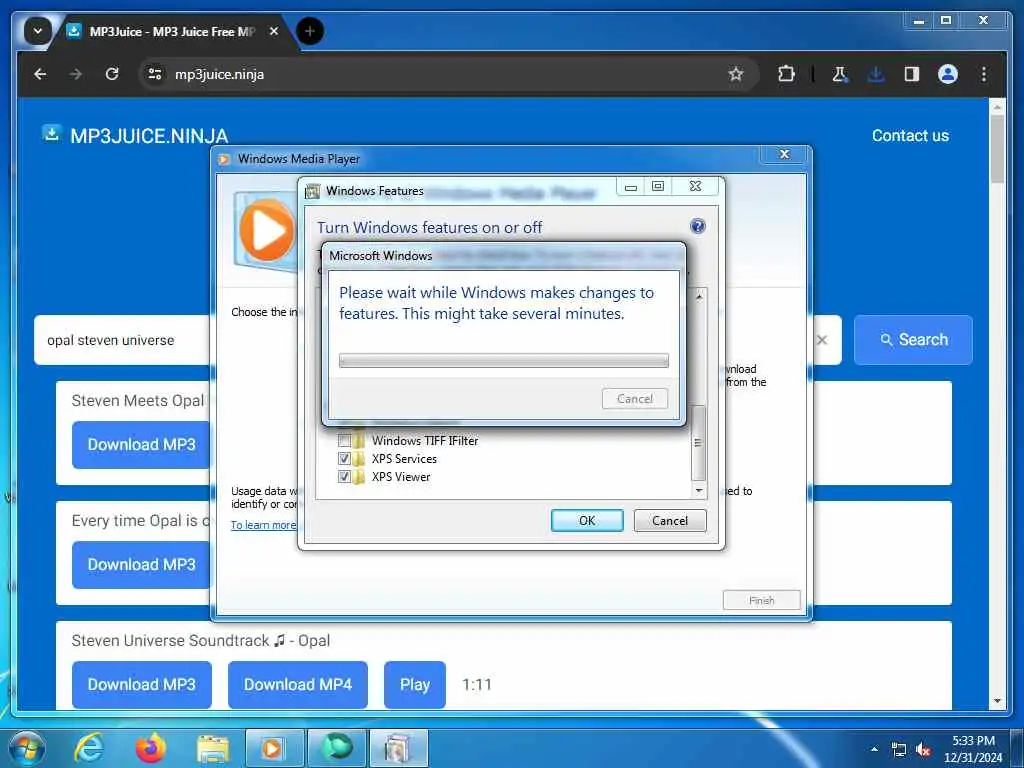Click the taskbar clock 5:33 PM

click(972, 741)
